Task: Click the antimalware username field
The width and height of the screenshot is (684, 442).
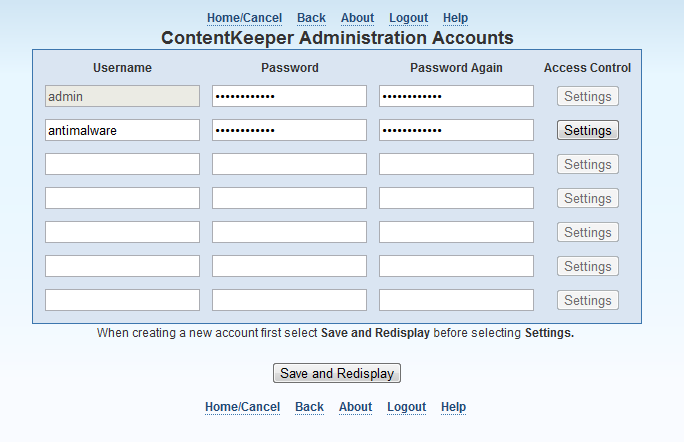Action: 122,130
